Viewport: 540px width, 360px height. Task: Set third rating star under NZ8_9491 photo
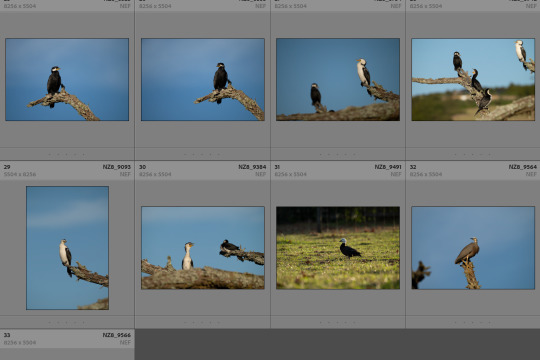(338, 323)
